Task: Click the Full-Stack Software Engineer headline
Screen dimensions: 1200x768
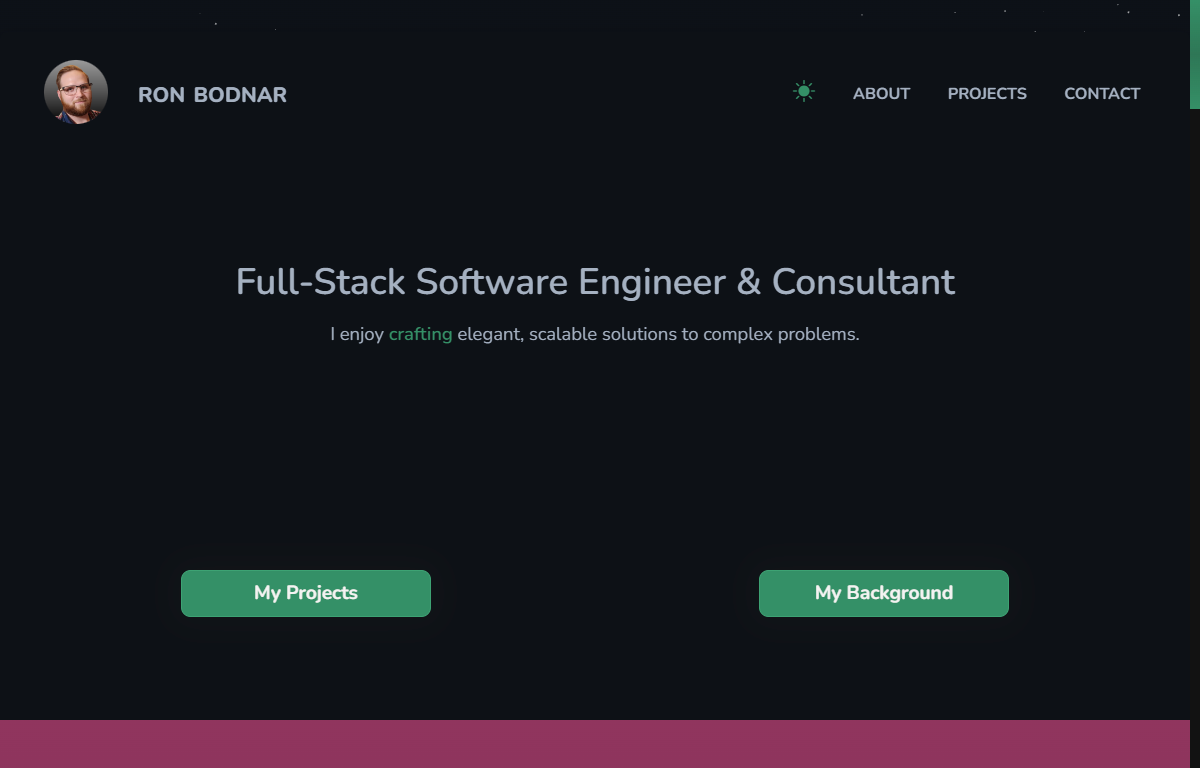Action: [595, 282]
